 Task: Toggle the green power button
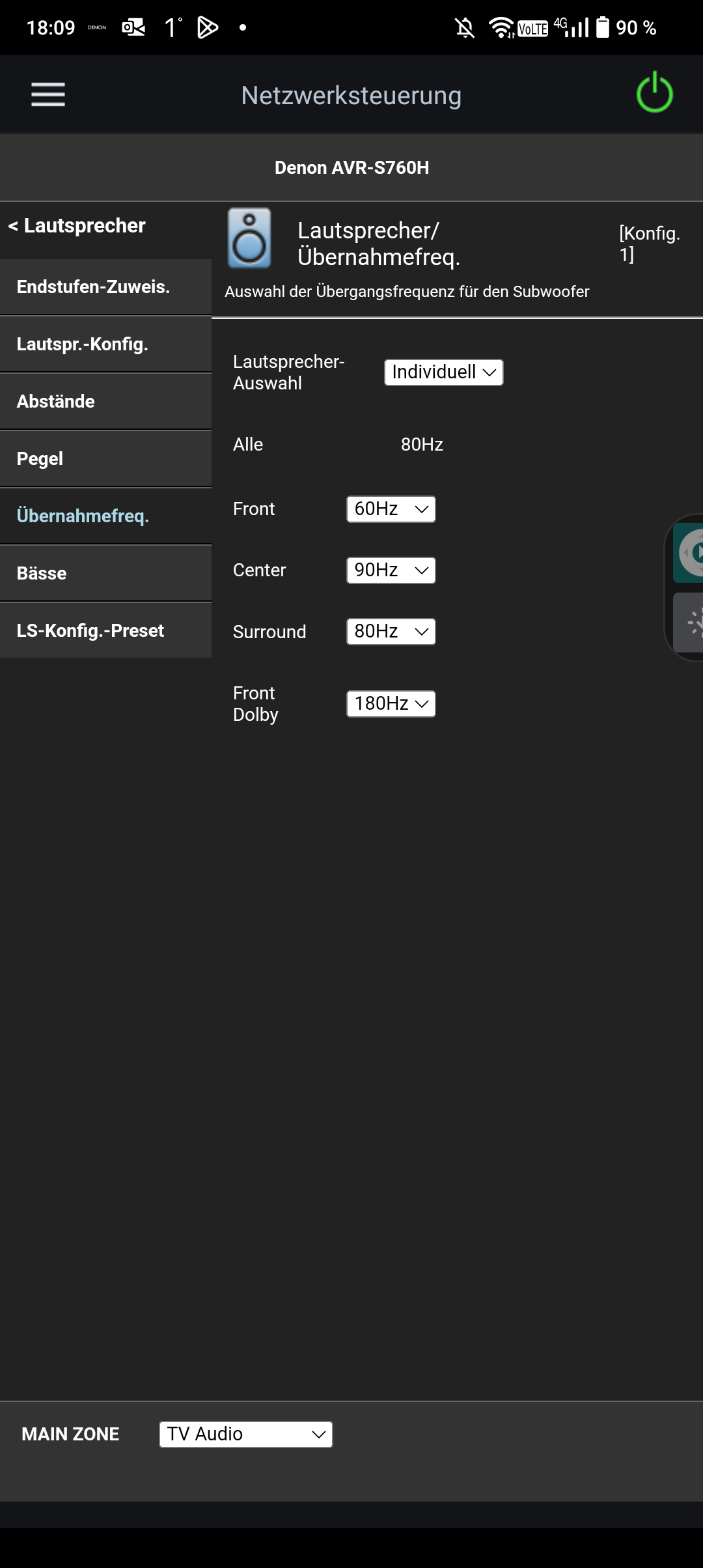(x=654, y=93)
